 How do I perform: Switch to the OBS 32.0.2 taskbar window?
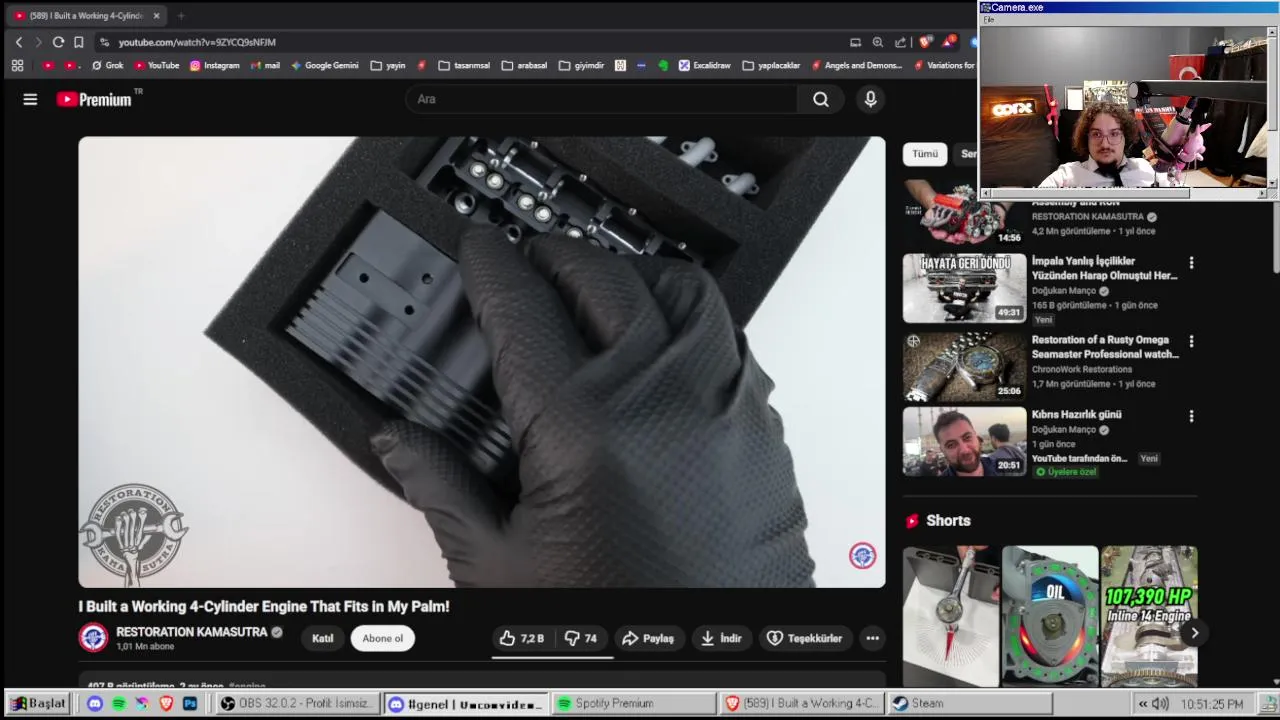point(297,703)
